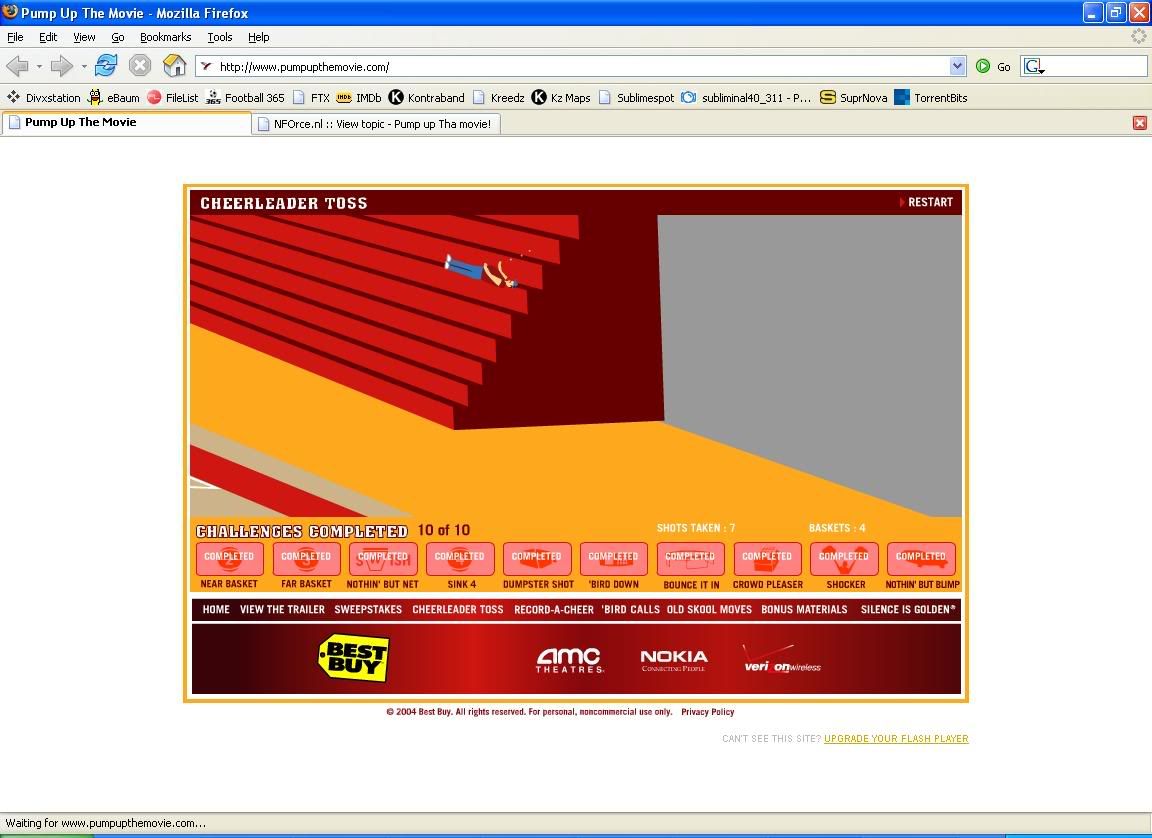Open the IMDb bookmark

coord(359,97)
